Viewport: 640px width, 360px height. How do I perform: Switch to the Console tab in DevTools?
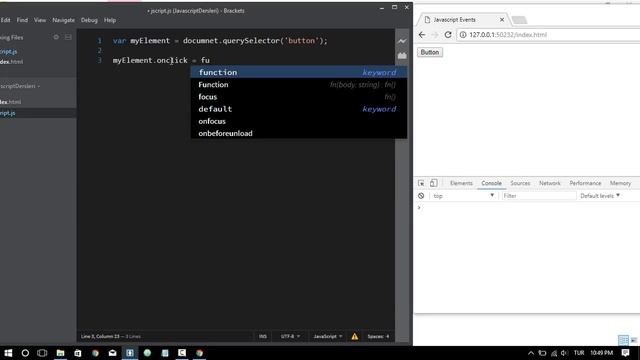[x=491, y=183]
